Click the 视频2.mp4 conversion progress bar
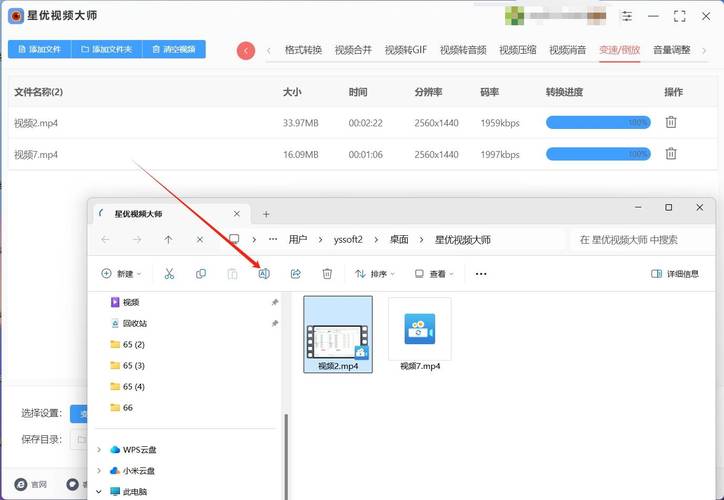 598,122
